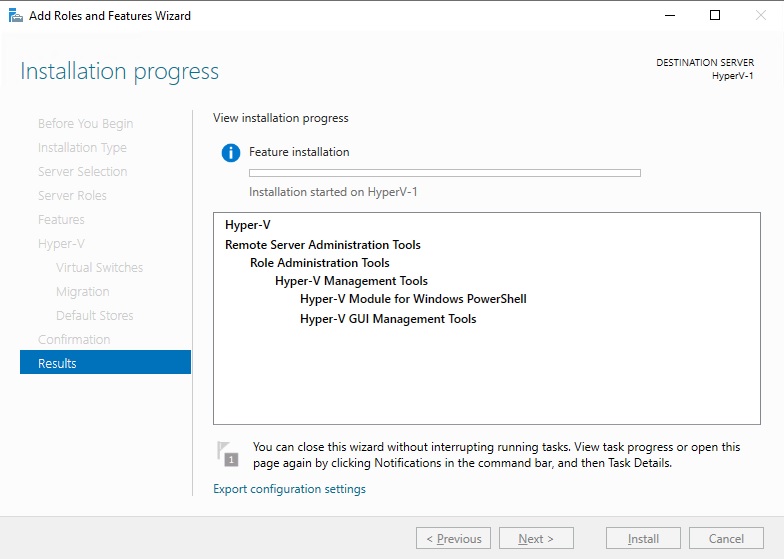The height and width of the screenshot is (559, 784).
Task: Select the Features step
Action: 61,220
